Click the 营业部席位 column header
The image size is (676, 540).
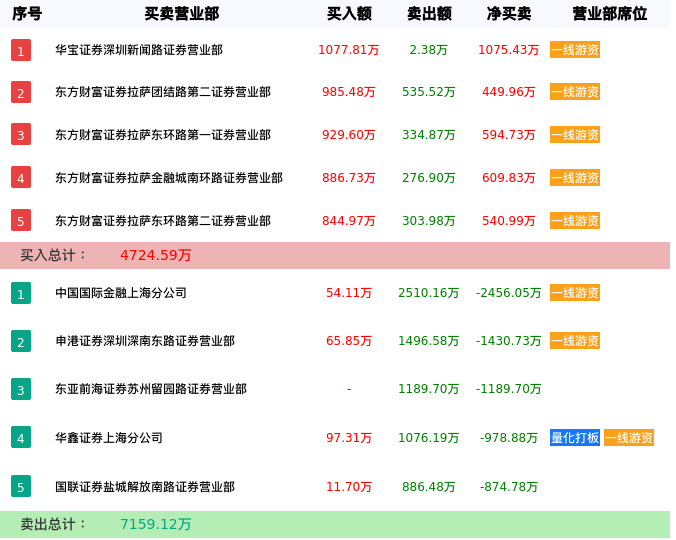point(609,14)
